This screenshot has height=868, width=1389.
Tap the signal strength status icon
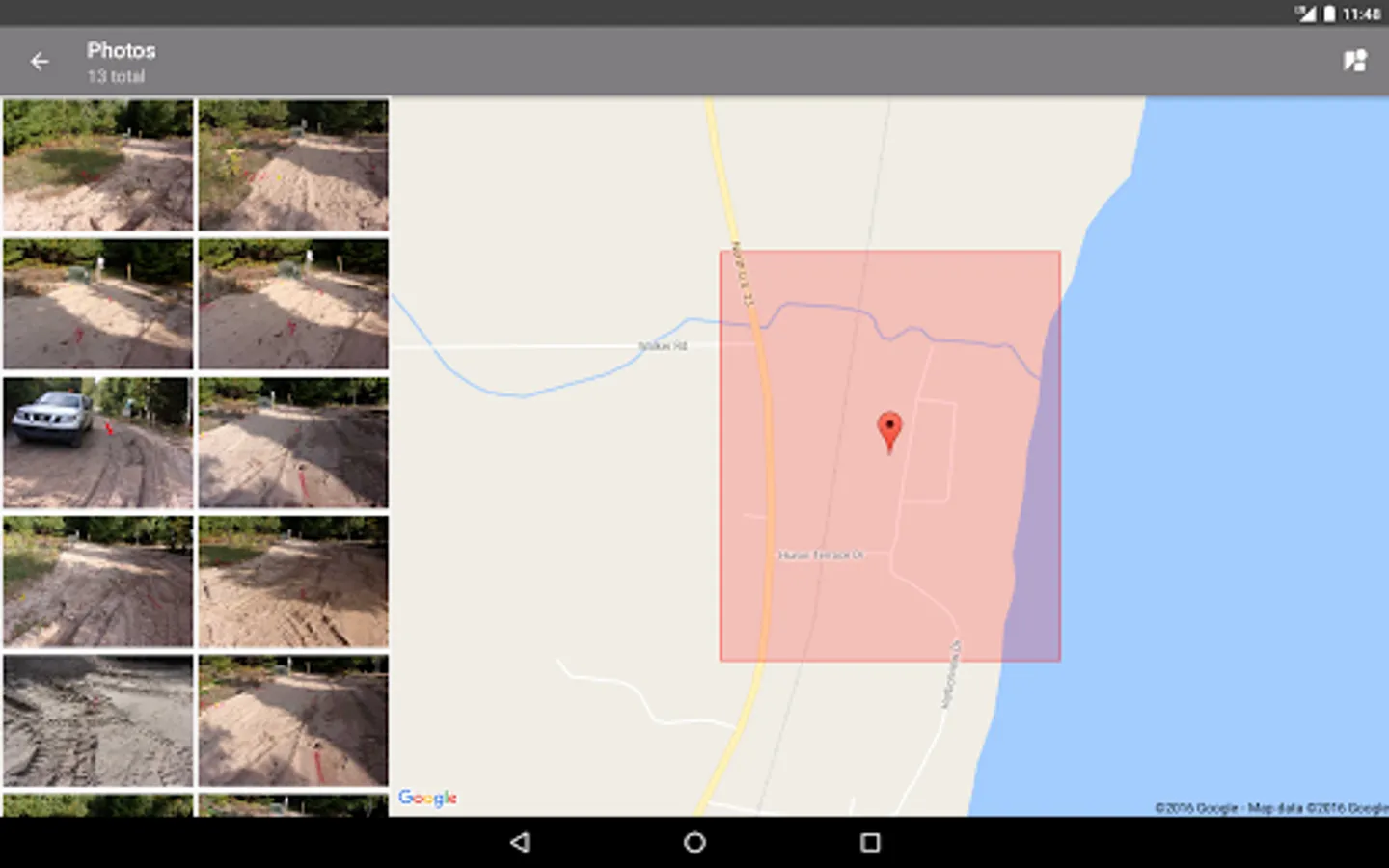(1306, 14)
